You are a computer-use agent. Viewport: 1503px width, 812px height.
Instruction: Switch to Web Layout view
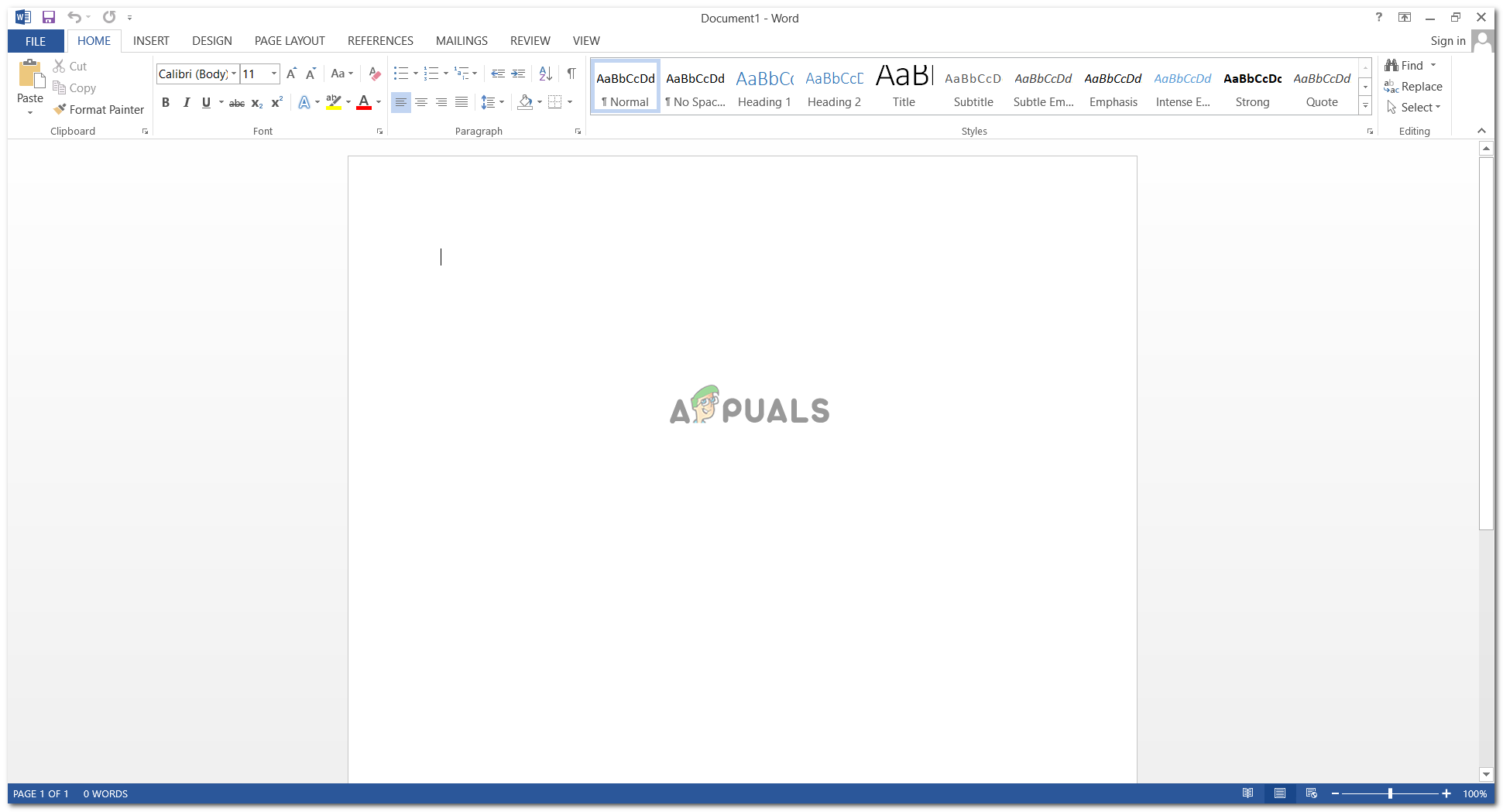click(x=1311, y=793)
